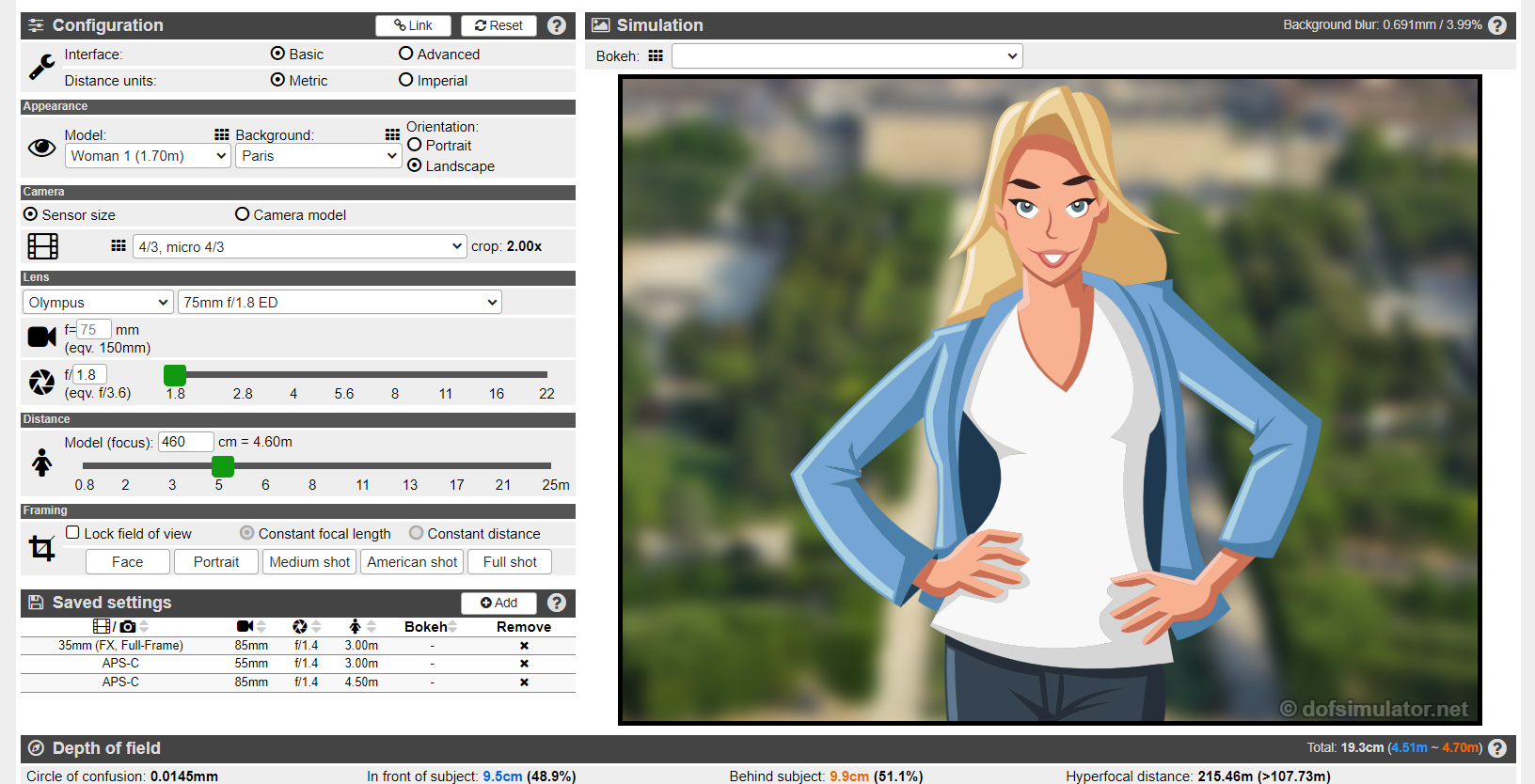The width and height of the screenshot is (1535, 784).
Task: Apply Portrait framing button
Action: [216, 561]
